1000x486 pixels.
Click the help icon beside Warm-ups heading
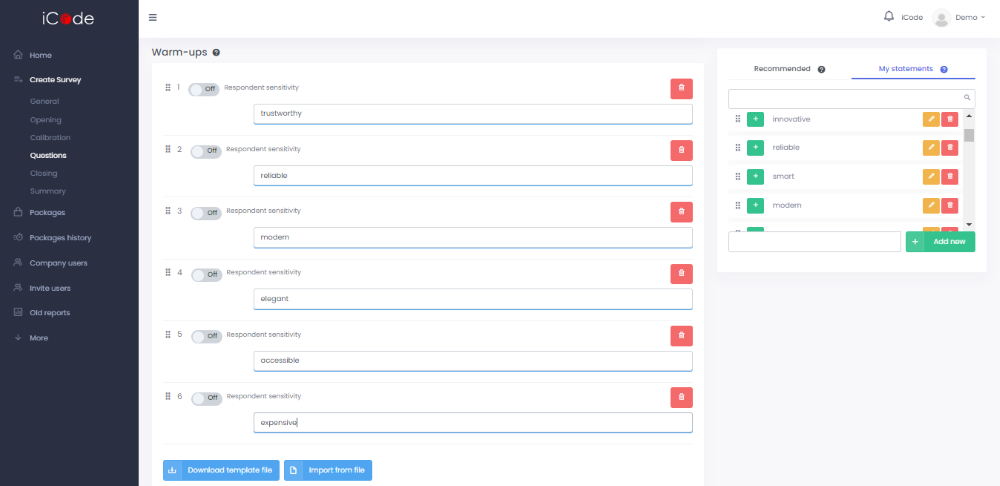[217, 52]
